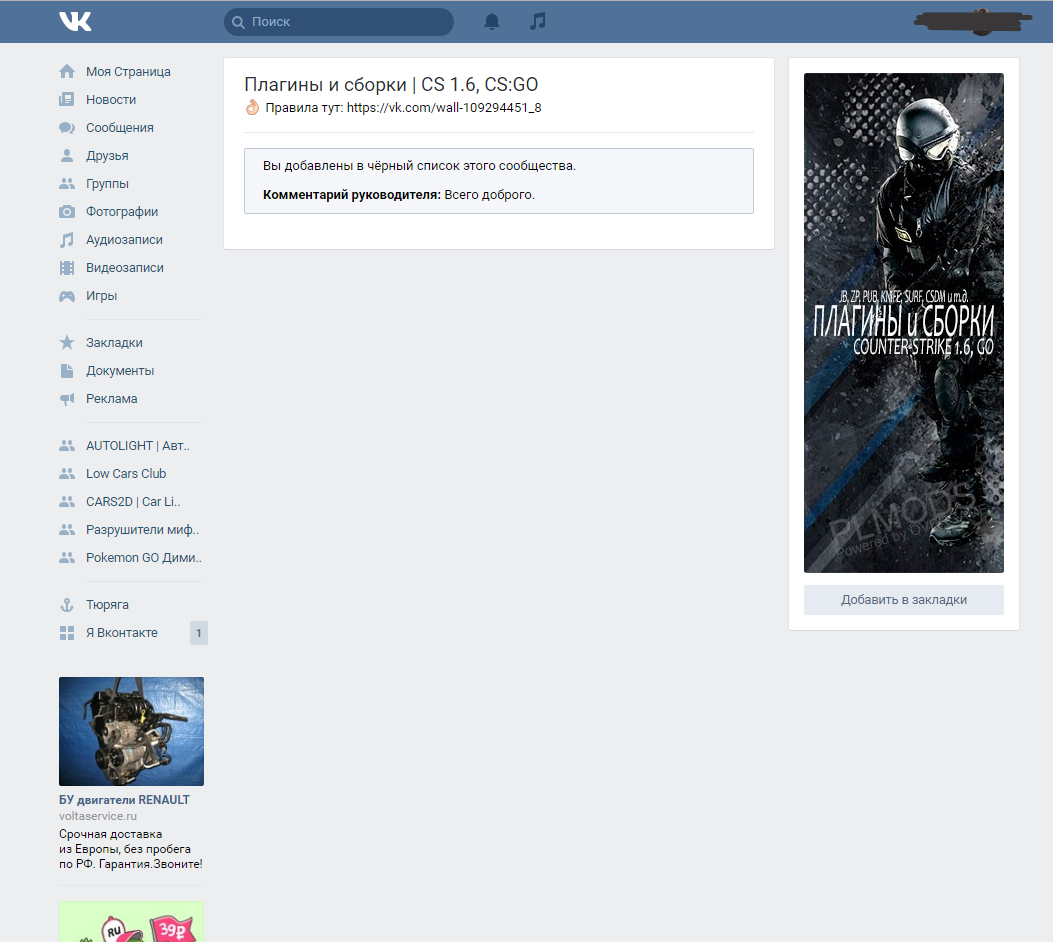The width and height of the screenshot is (1053, 942).
Task: Click the people icon beside Группы
Action: [66, 183]
